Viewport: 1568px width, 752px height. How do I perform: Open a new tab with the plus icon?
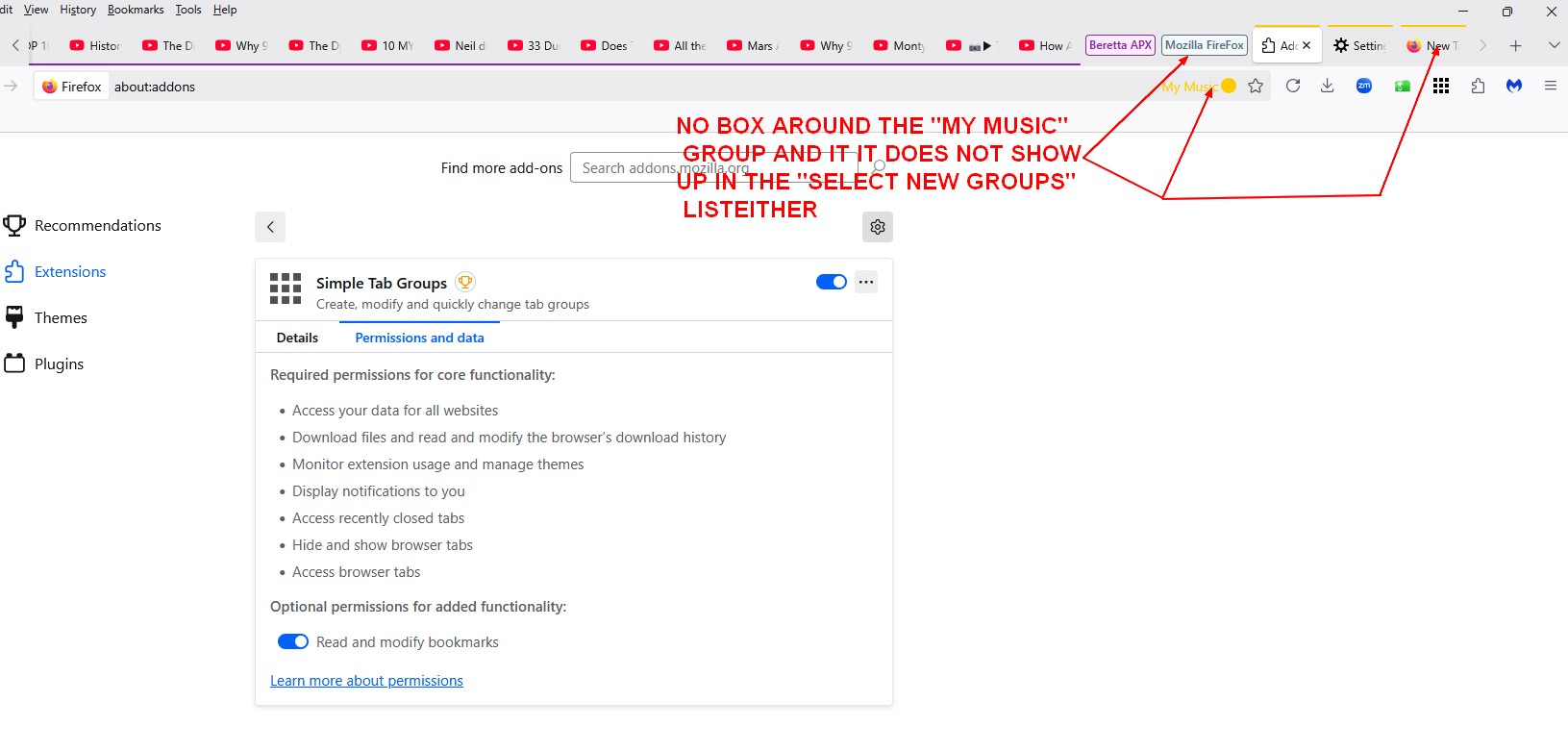pos(1515,45)
